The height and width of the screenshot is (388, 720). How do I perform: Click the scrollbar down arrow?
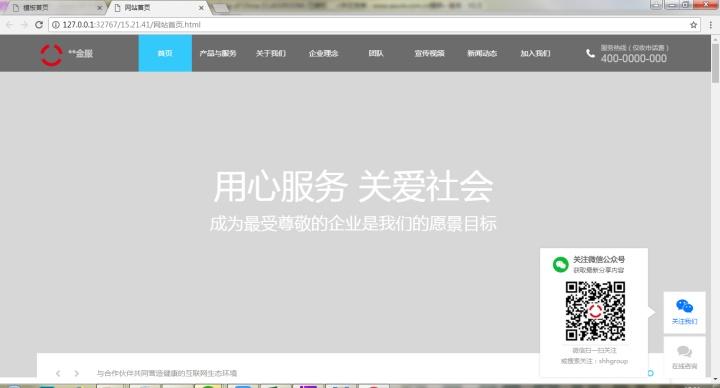click(x=715, y=380)
